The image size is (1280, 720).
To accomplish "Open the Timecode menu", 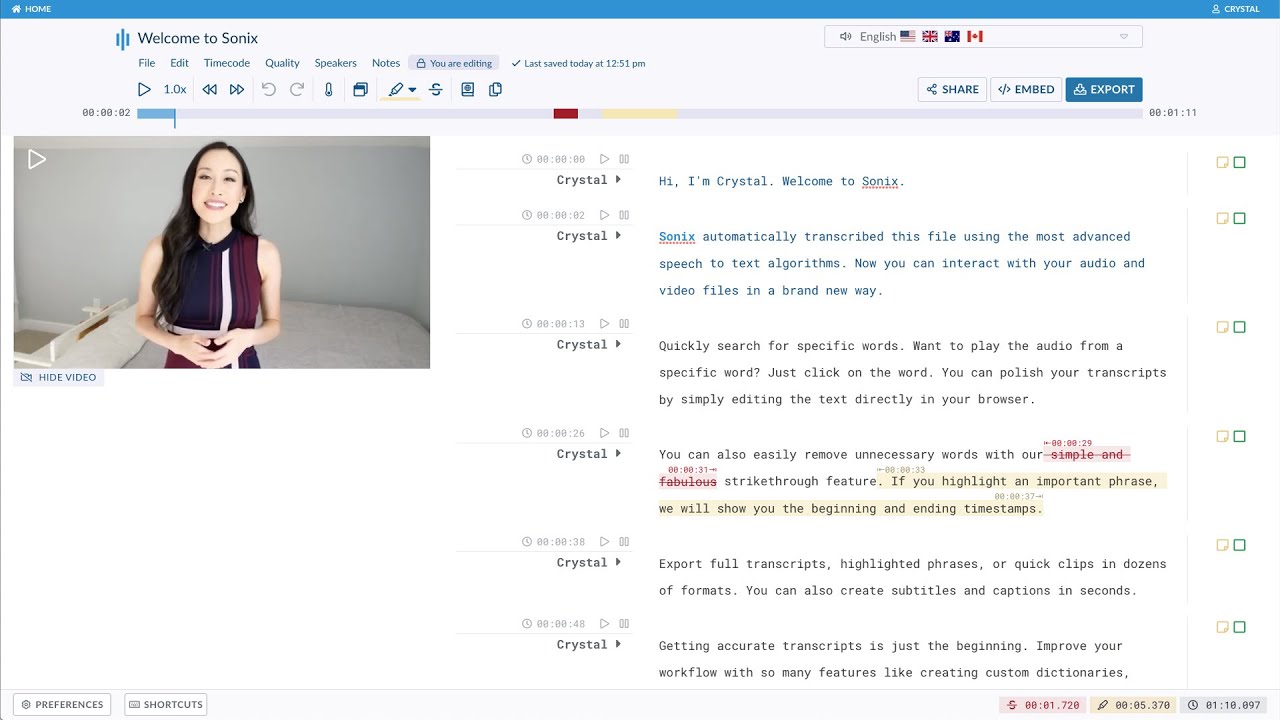I will [226, 63].
